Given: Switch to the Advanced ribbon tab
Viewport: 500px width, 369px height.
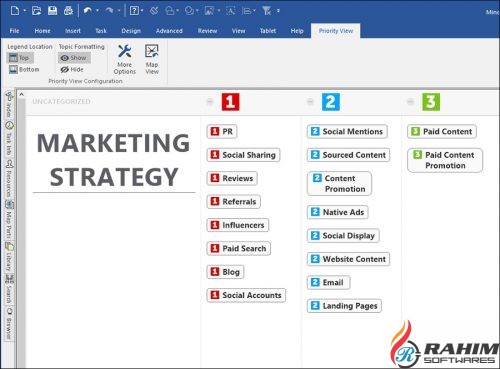Looking at the screenshot, I should click(169, 31).
